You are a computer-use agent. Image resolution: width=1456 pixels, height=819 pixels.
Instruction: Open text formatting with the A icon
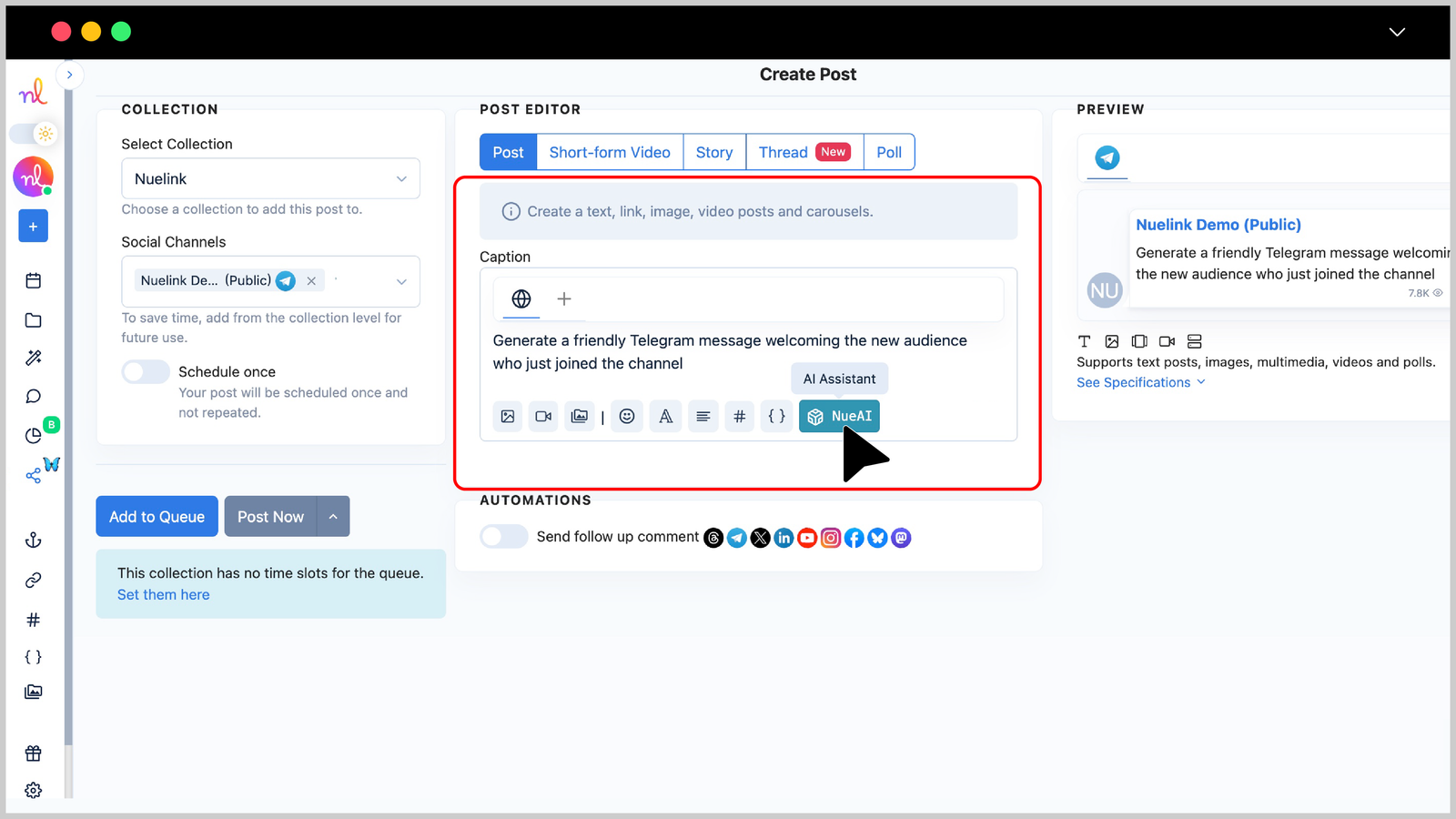665,416
